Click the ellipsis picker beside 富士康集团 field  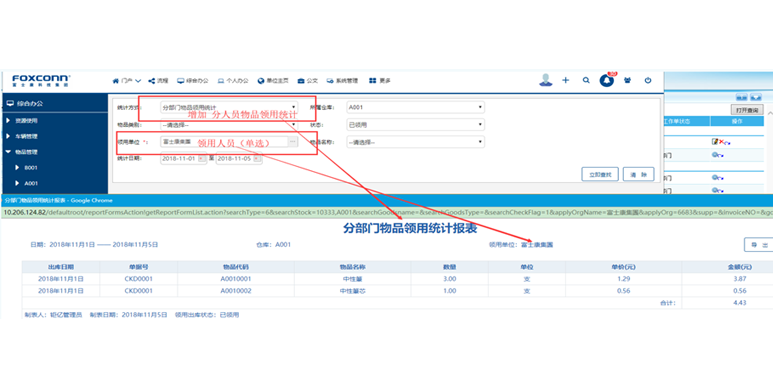pos(293,141)
